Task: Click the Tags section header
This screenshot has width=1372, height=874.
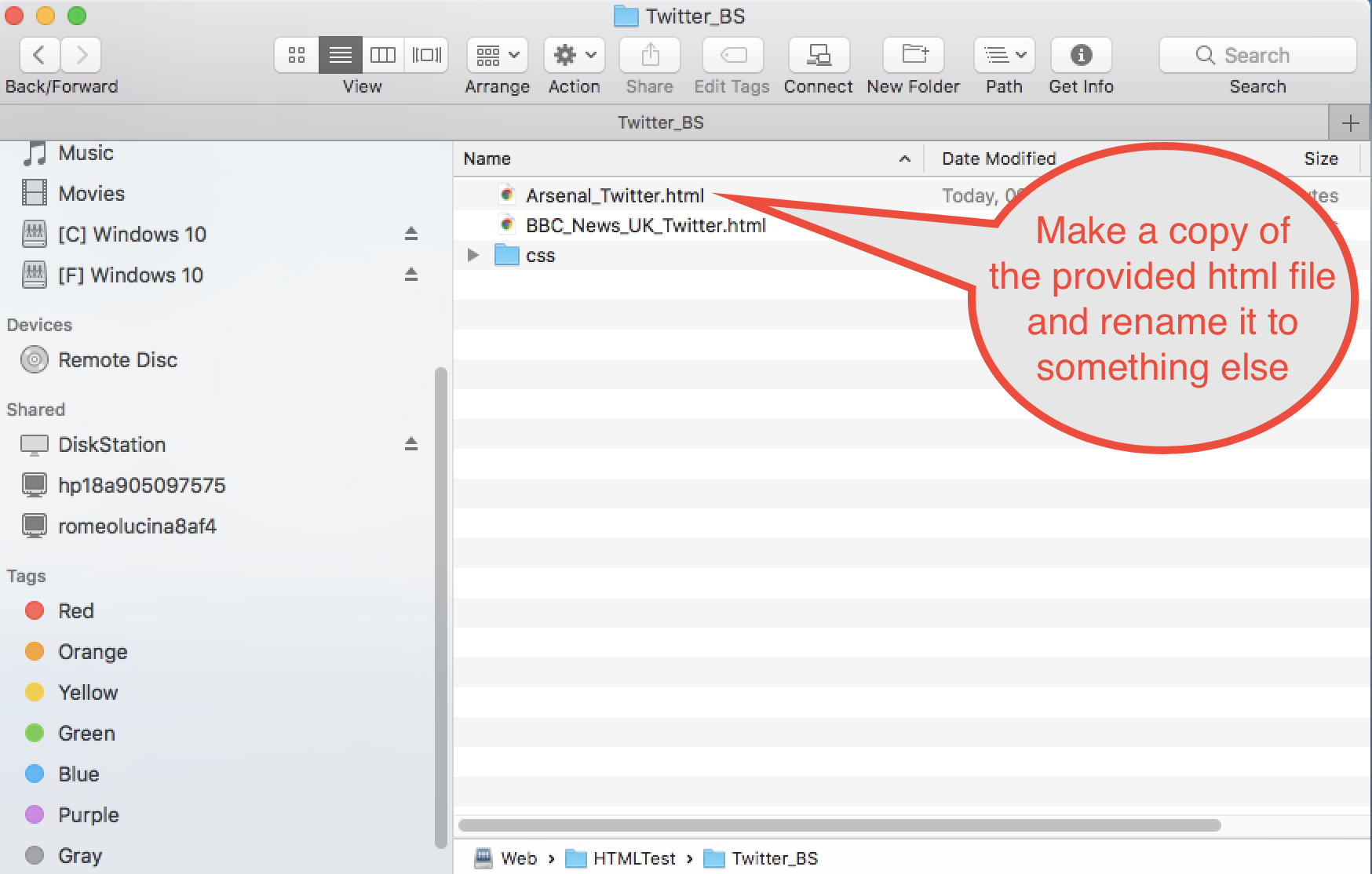Action: coord(26,576)
